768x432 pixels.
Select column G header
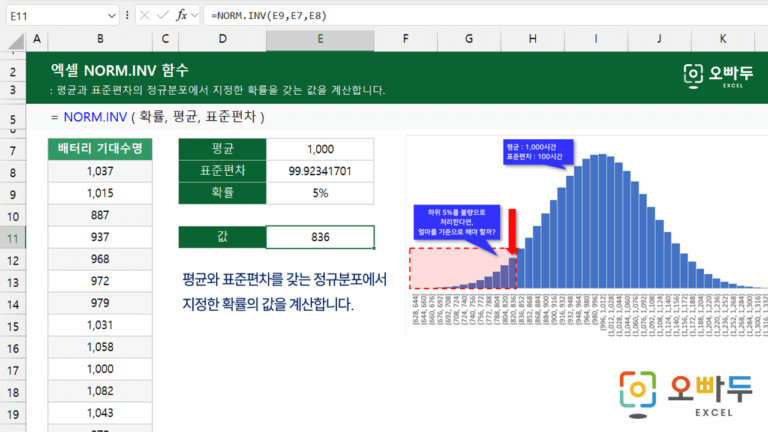(469, 39)
